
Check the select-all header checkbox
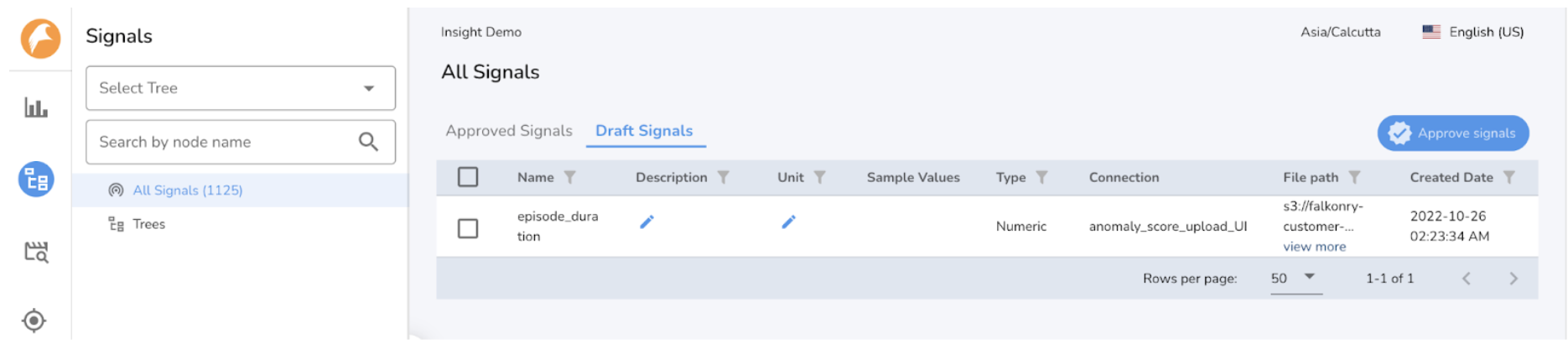468,177
